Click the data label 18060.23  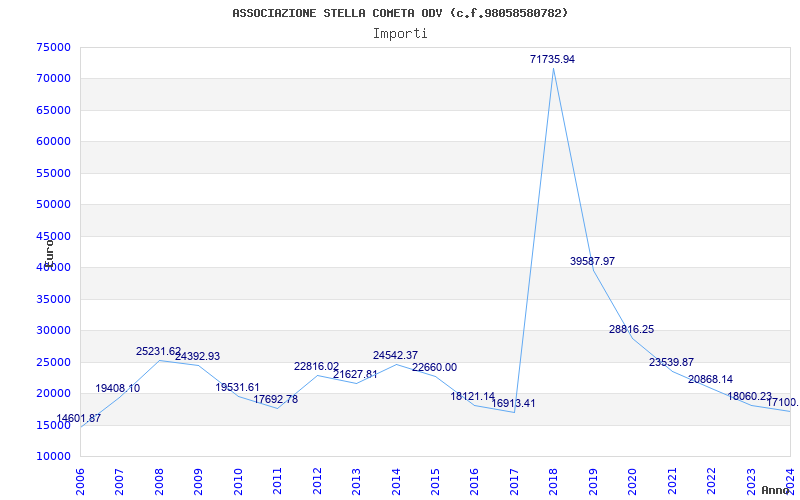click(749, 396)
